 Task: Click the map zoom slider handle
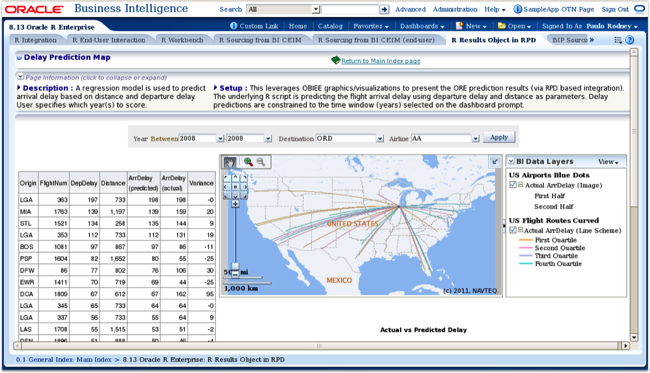click(x=235, y=266)
